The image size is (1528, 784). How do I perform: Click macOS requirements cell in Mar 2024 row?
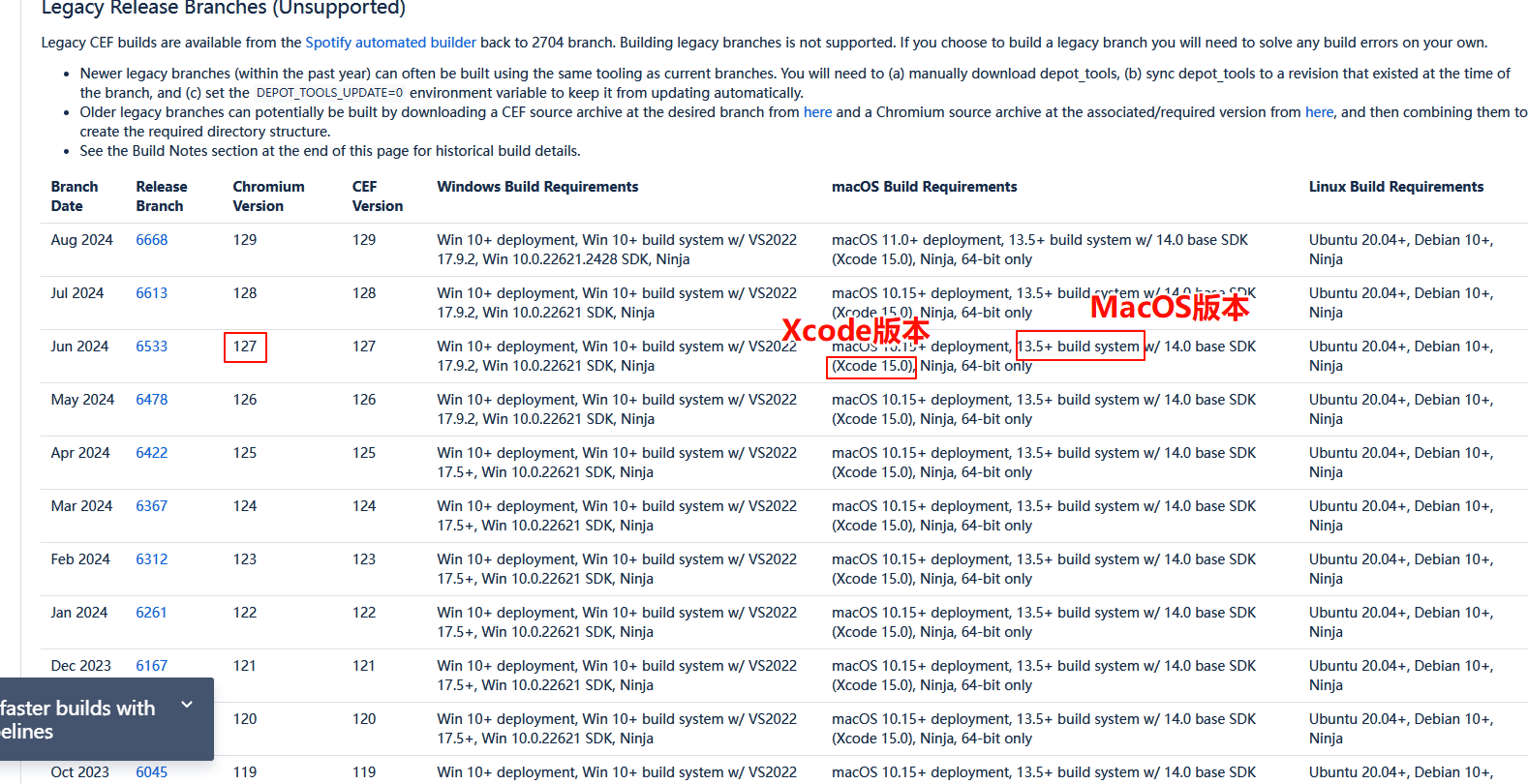(x=1044, y=516)
